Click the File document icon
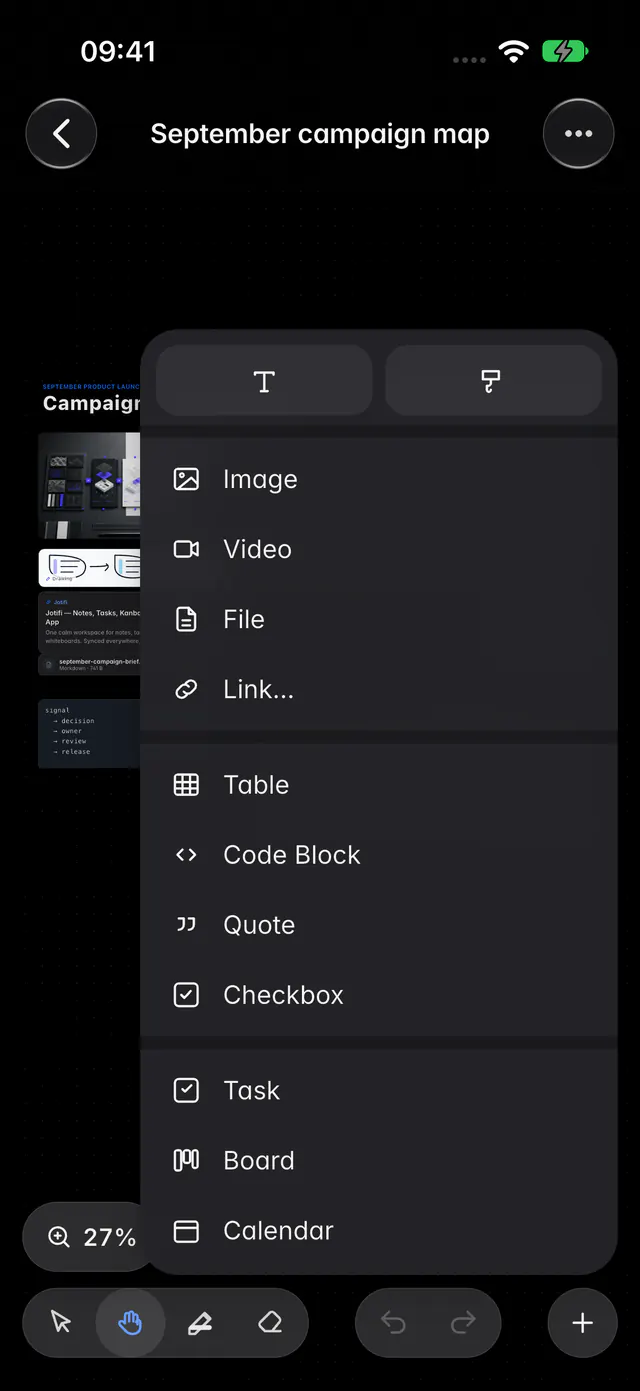Image resolution: width=640 pixels, height=1391 pixels. coord(186,619)
